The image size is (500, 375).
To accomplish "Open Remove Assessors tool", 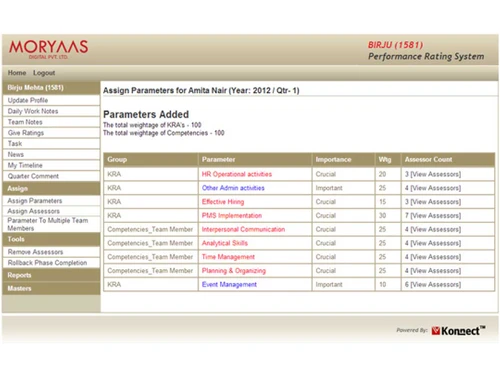I will click(x=51, y=252).
